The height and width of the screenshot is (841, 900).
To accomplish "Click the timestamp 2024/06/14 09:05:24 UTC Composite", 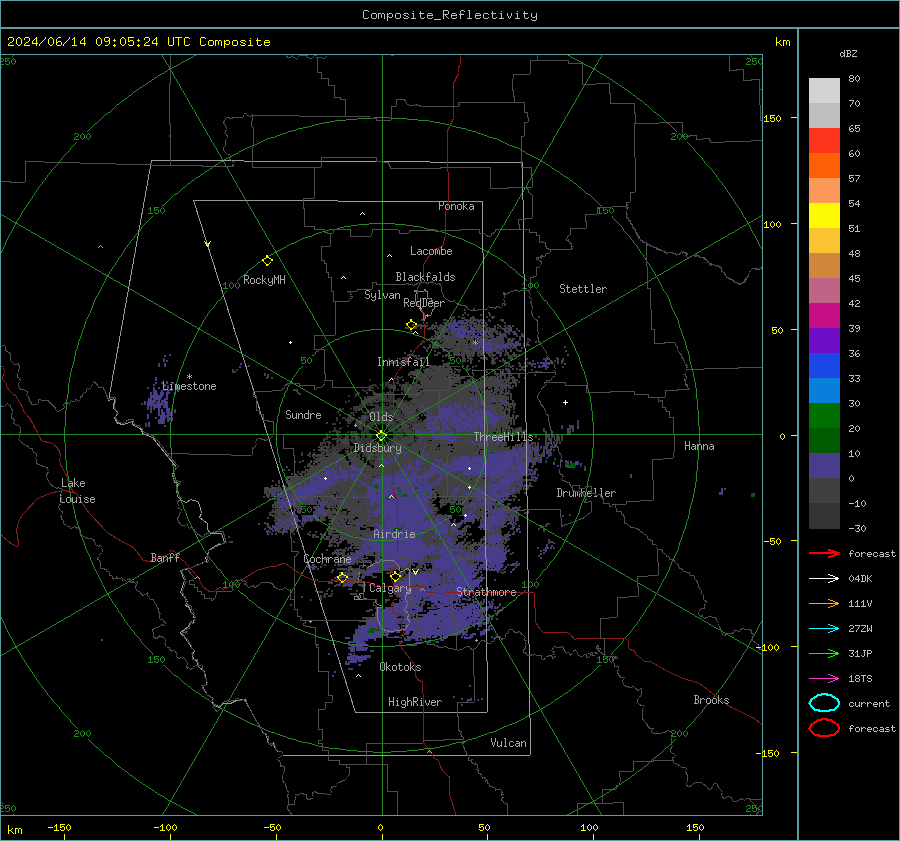I will [x=139, y=42].
